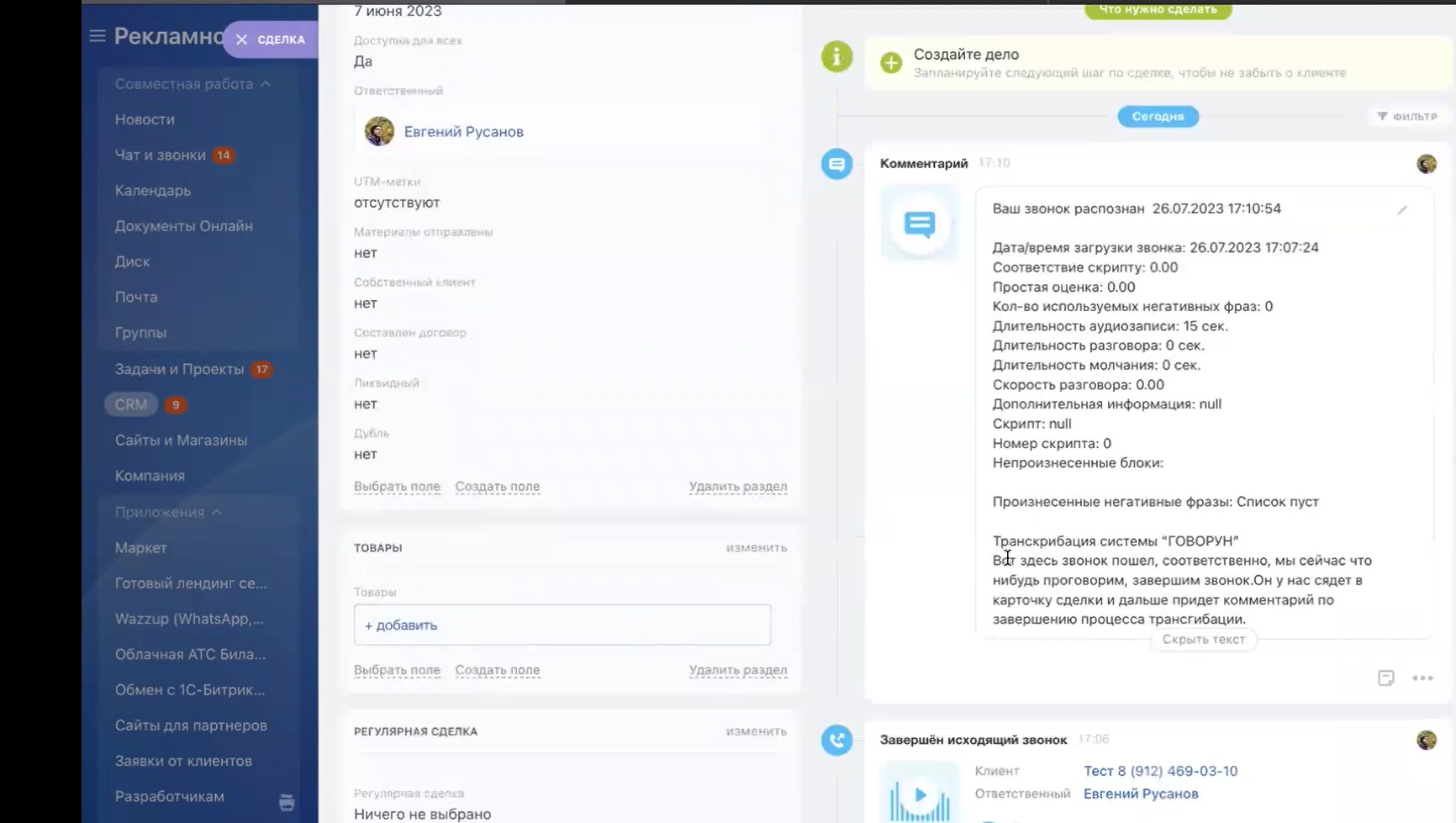Open Облачная АТС Билайн app
The image size is (1456, 823).
[190, 654]
